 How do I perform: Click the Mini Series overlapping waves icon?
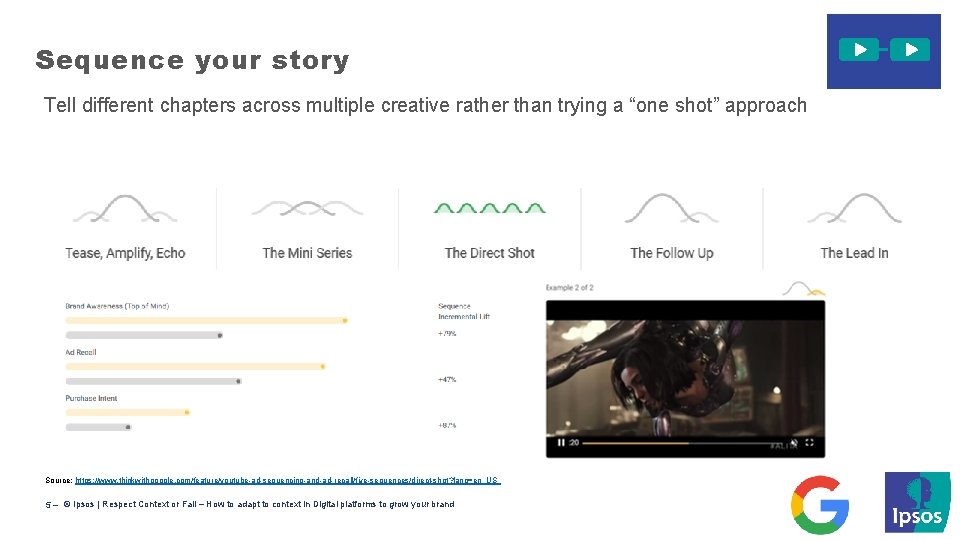pyautogui.click(x=307, y=208)
